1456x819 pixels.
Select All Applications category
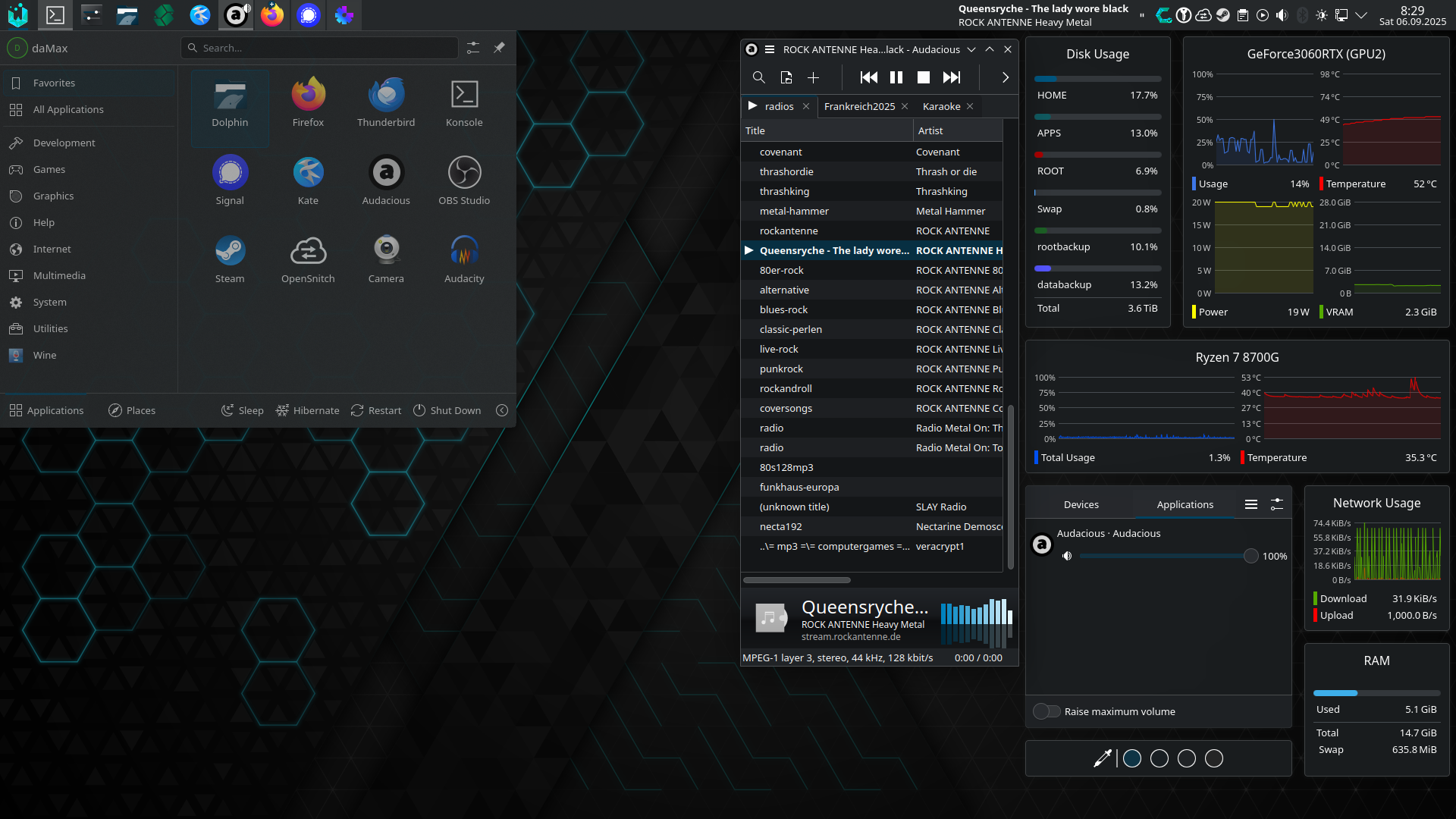point(89,109)
